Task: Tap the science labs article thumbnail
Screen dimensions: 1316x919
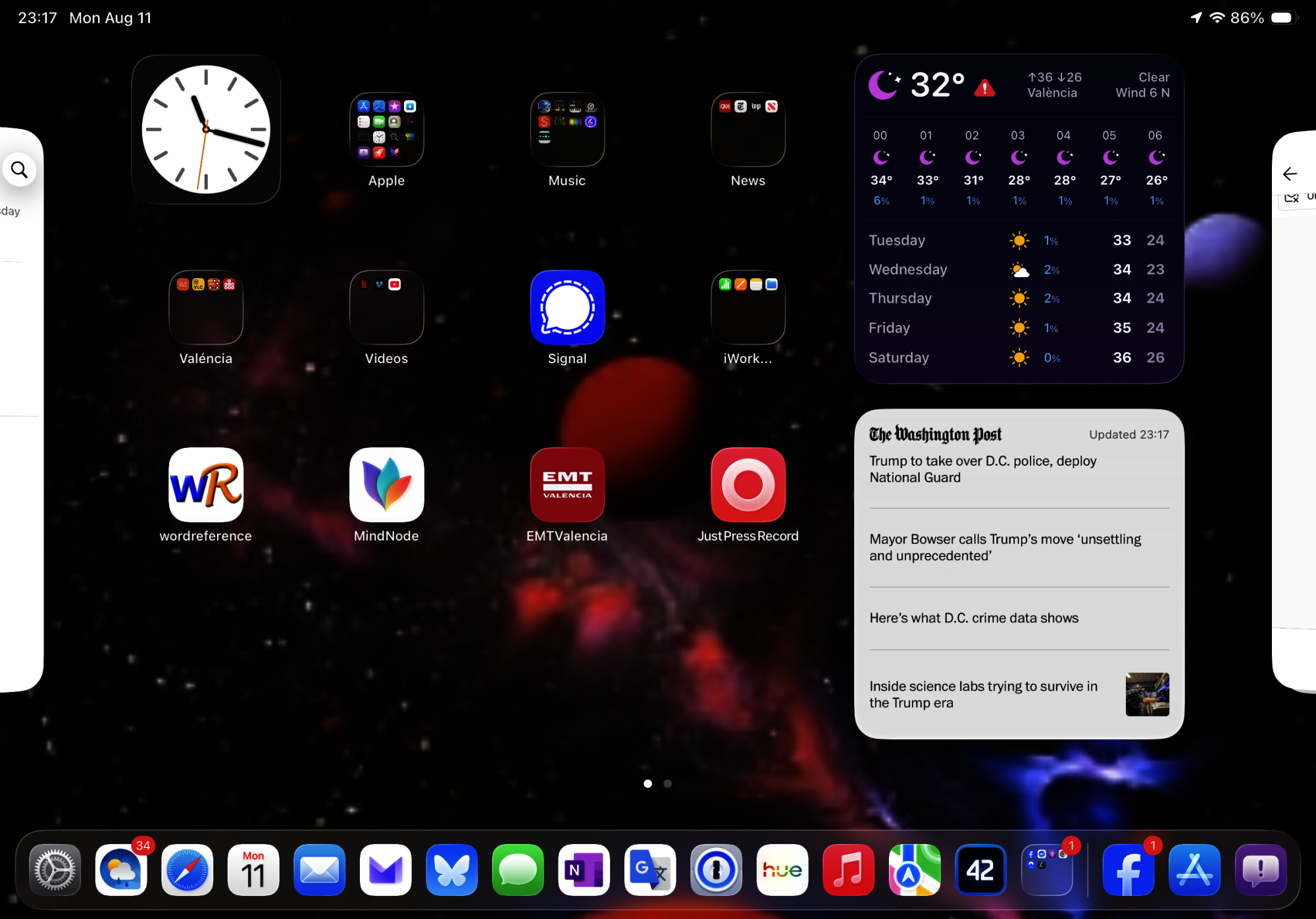Action: pyautogui.click(x=1147, y=694)
